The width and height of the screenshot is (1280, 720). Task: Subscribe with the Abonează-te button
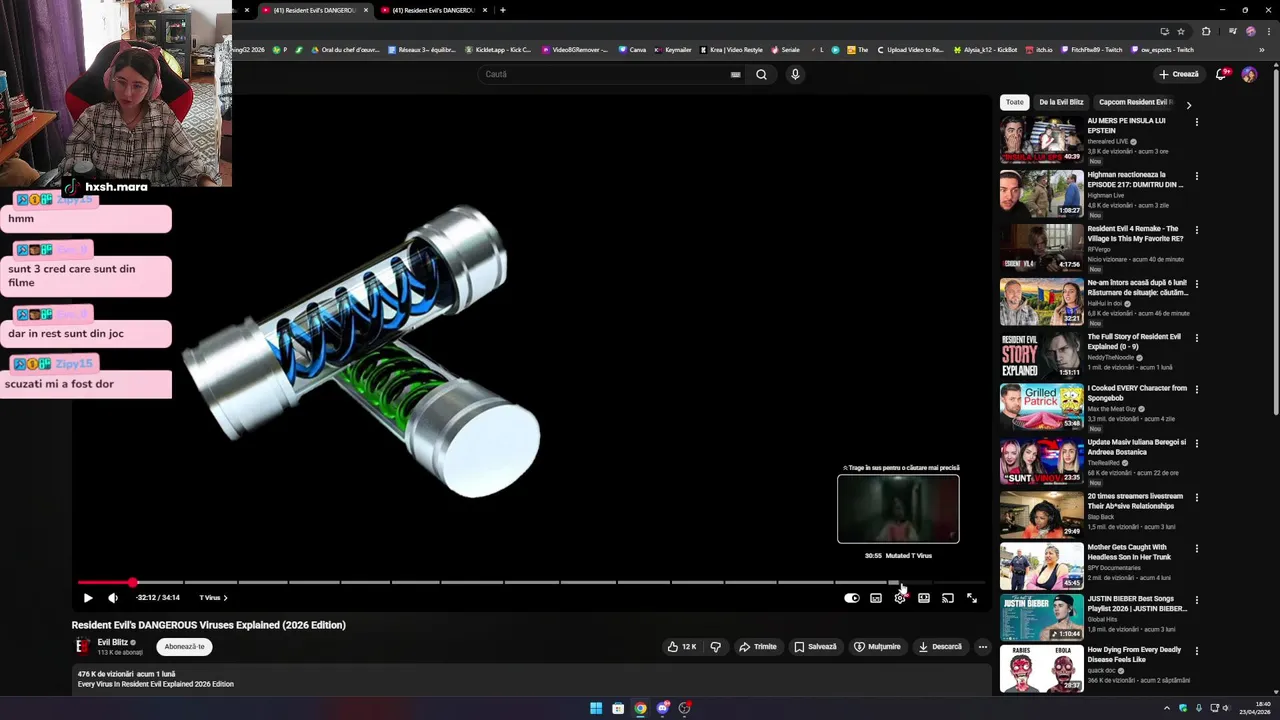click(184, 647)
